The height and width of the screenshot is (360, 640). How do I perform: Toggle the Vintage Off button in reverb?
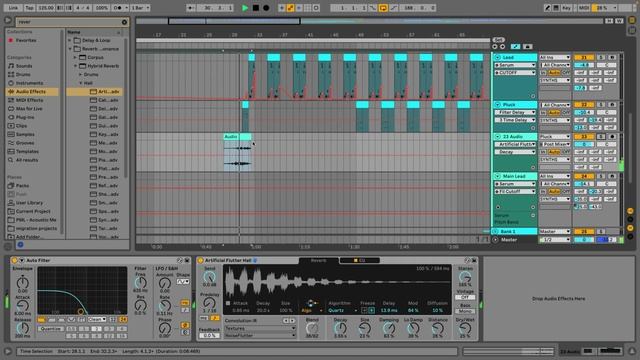point(465,297)
